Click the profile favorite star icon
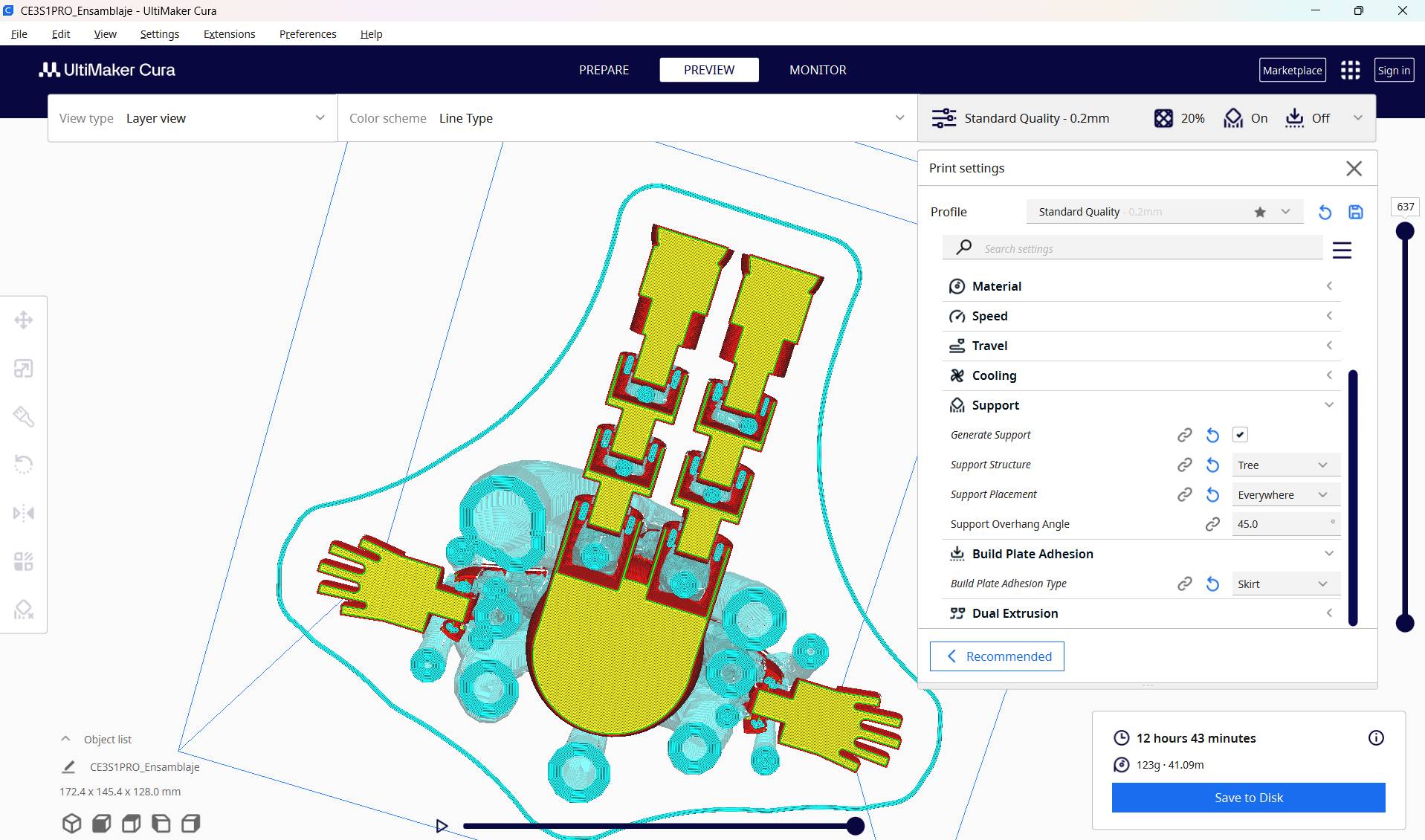The height and width of the screenshot is (840, 1425). point(1260,212)
